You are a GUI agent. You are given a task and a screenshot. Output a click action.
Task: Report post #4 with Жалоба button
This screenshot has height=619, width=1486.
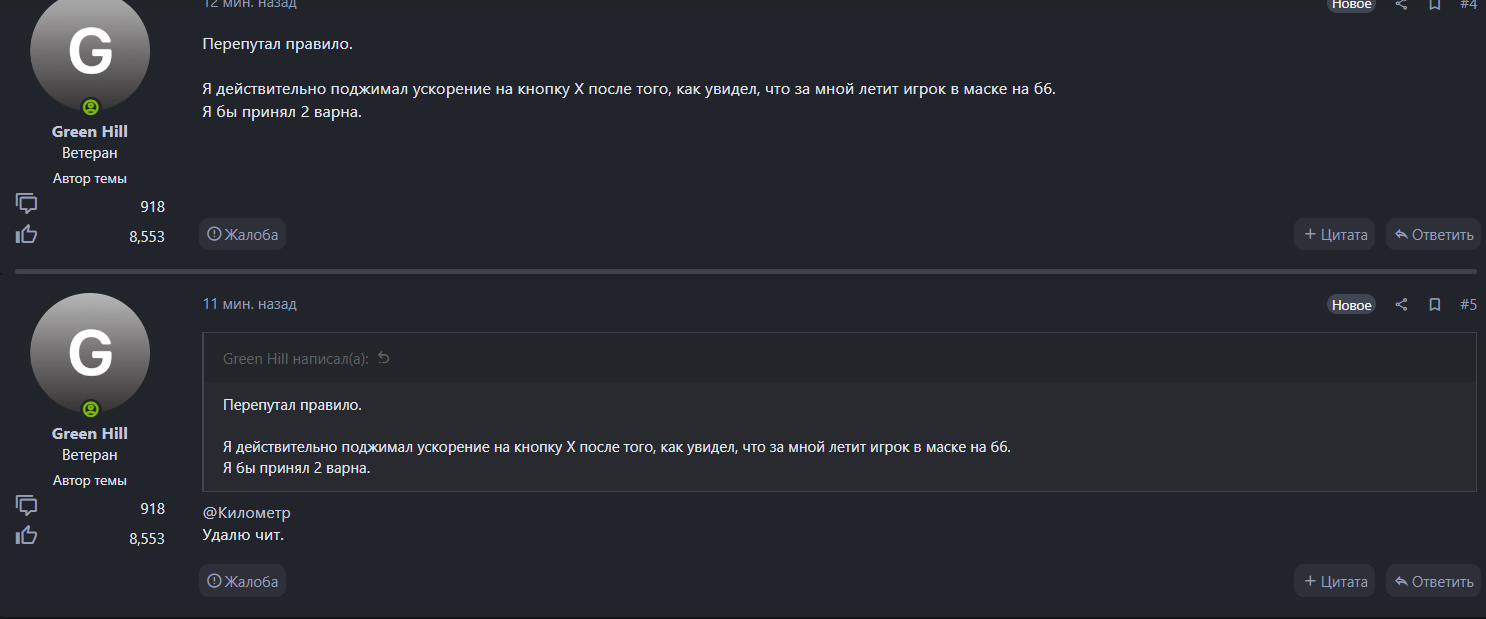242,235
